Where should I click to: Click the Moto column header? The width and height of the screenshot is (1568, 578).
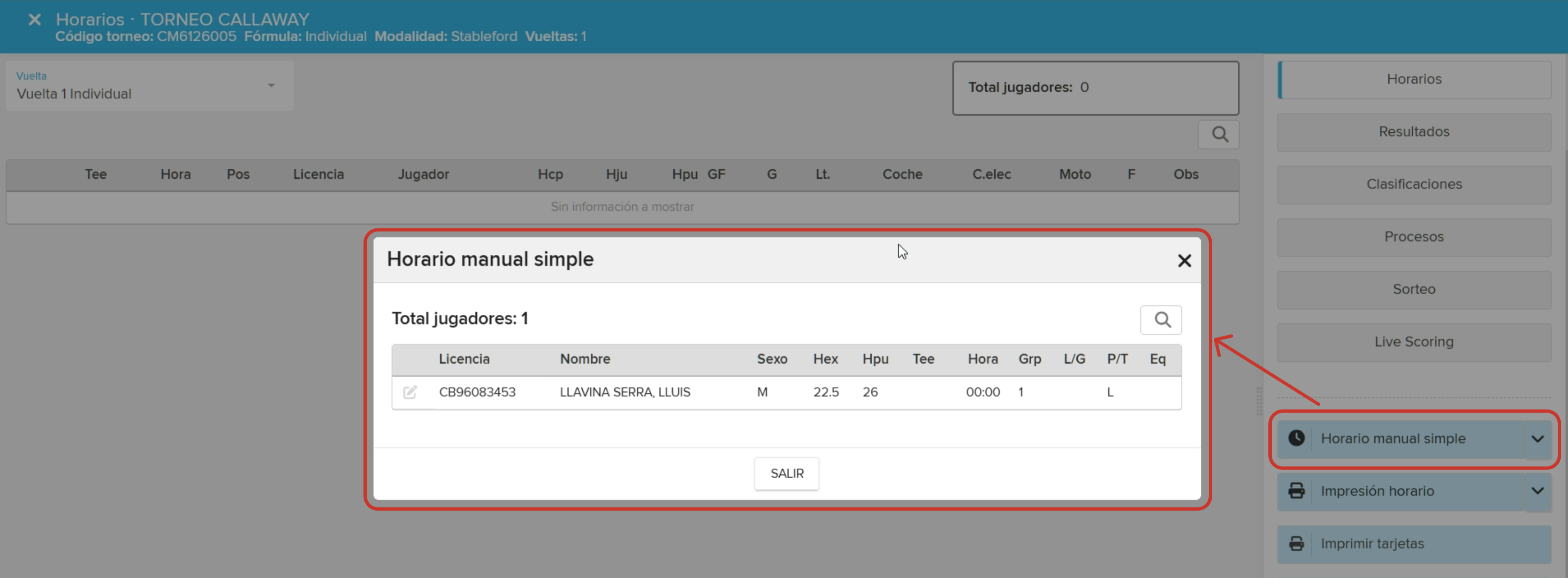1074,175
